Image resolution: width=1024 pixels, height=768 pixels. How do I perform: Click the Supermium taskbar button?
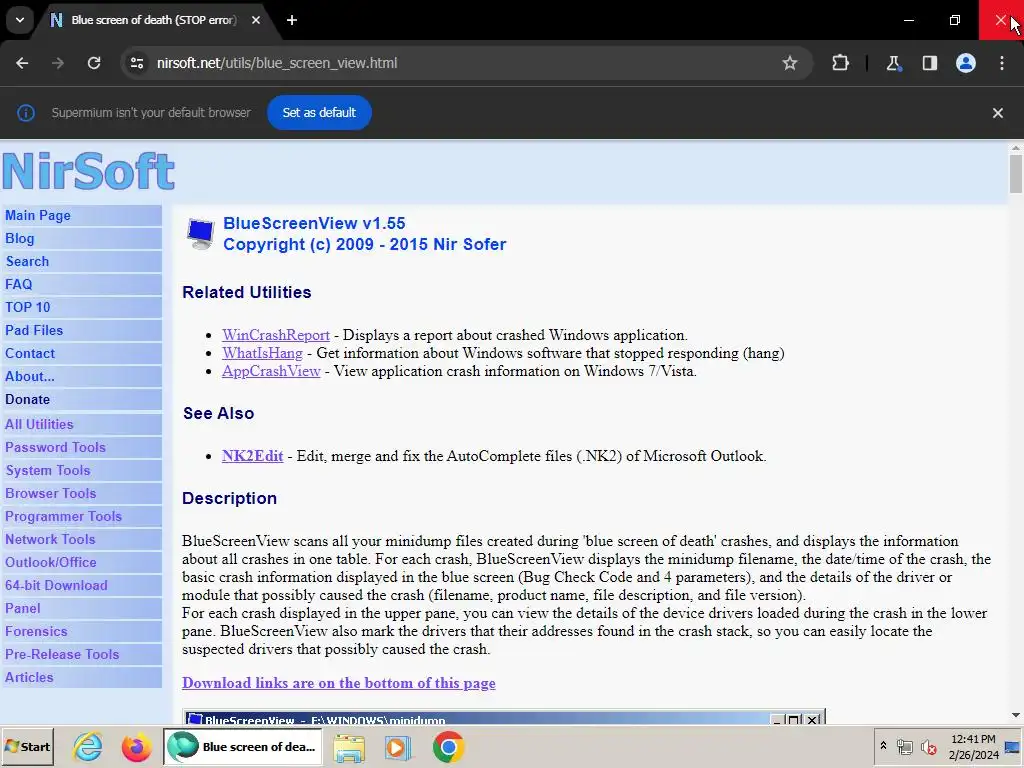coord(242,746)
